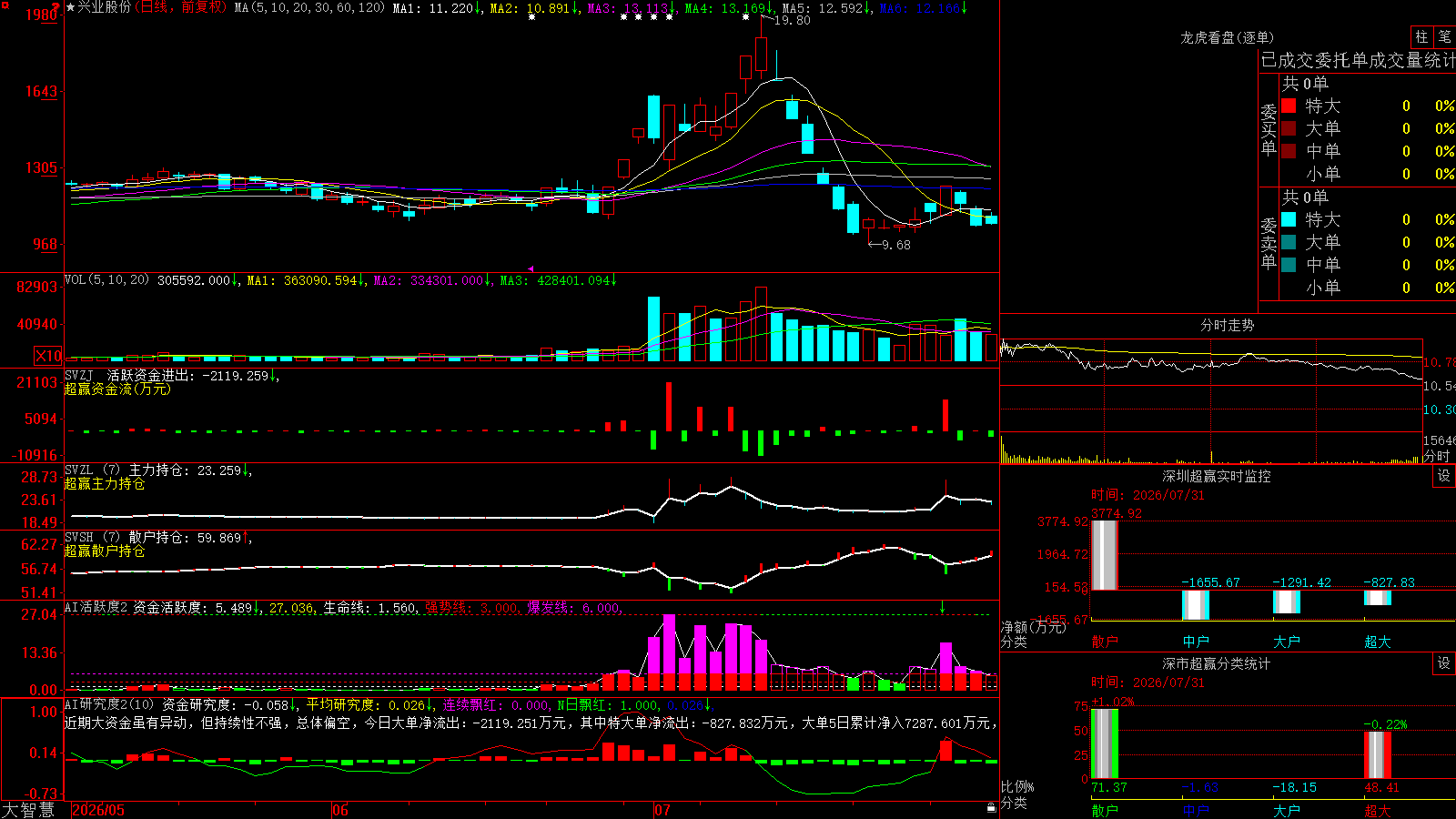
Task: Click the 分时走势 panel title
Action: point(1227,325)
